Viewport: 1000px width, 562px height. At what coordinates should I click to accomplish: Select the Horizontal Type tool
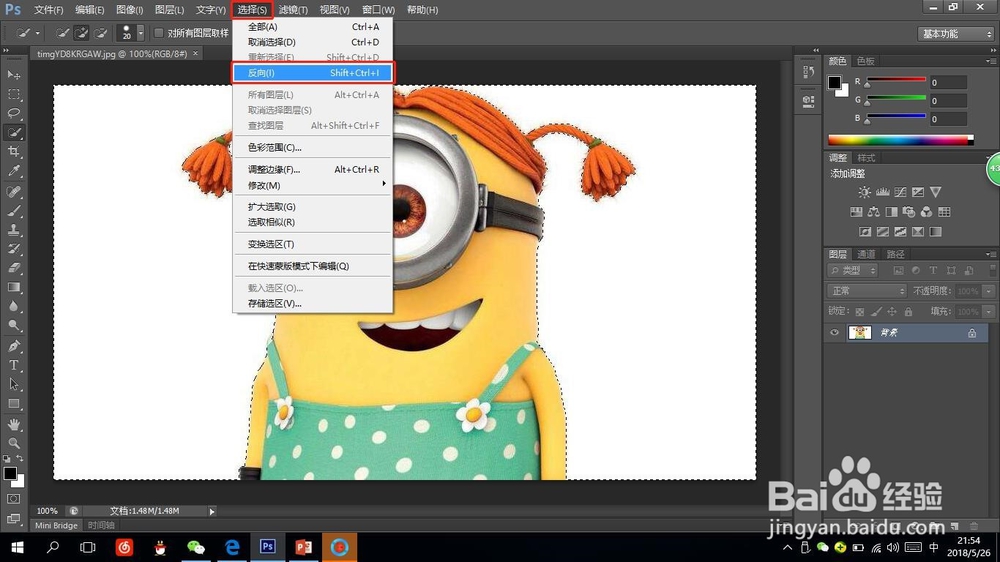pyautogui.click(x=13, y=366)
